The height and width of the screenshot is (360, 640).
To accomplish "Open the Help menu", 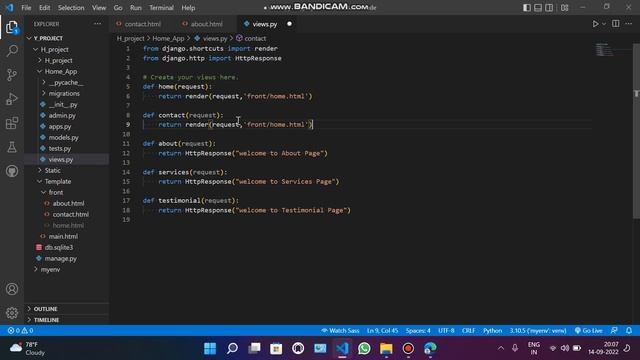I will [188, 8].
